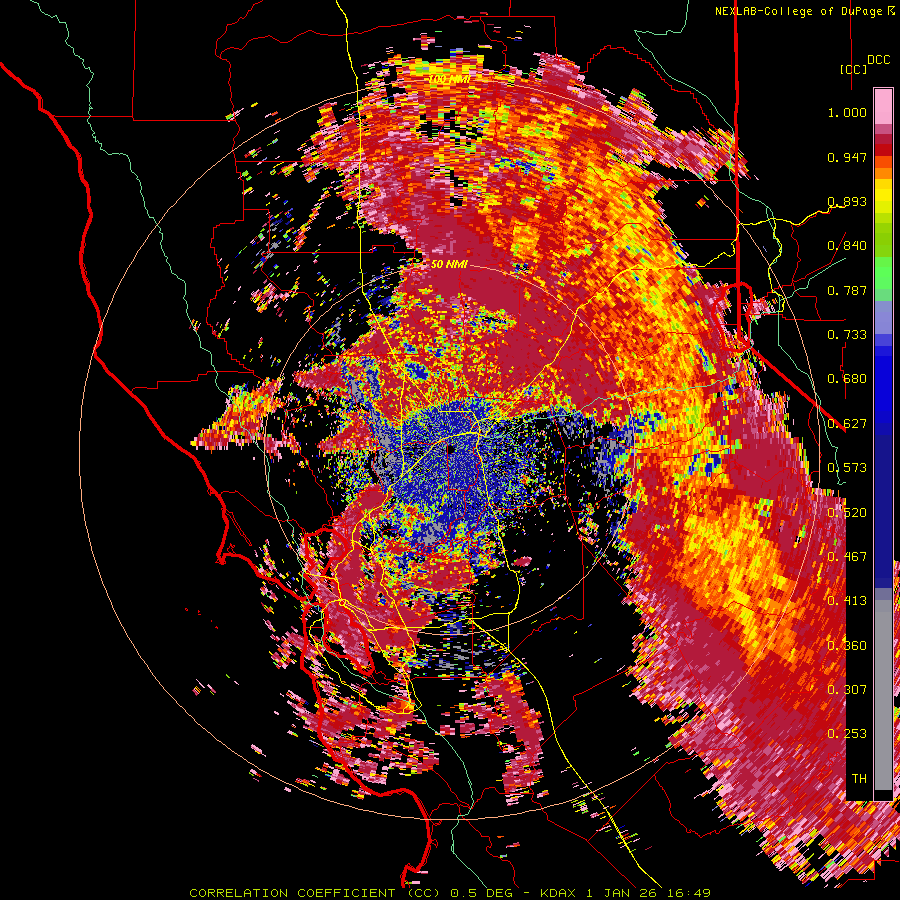Click the 0.573 scale value
900x900 pixels.
847,468
